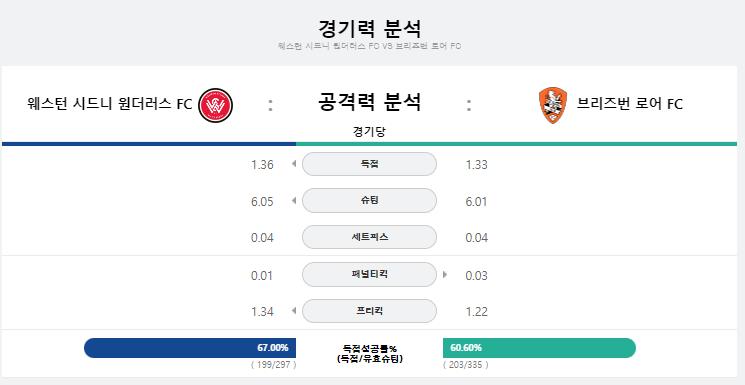Click the Western Sydney Wanderers team logo

[215, 105]
